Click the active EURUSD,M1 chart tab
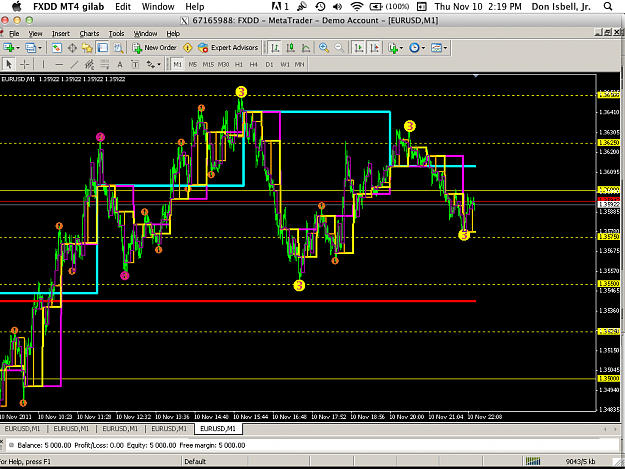This screenshot has width=625, height=469. tap(218, 429)
